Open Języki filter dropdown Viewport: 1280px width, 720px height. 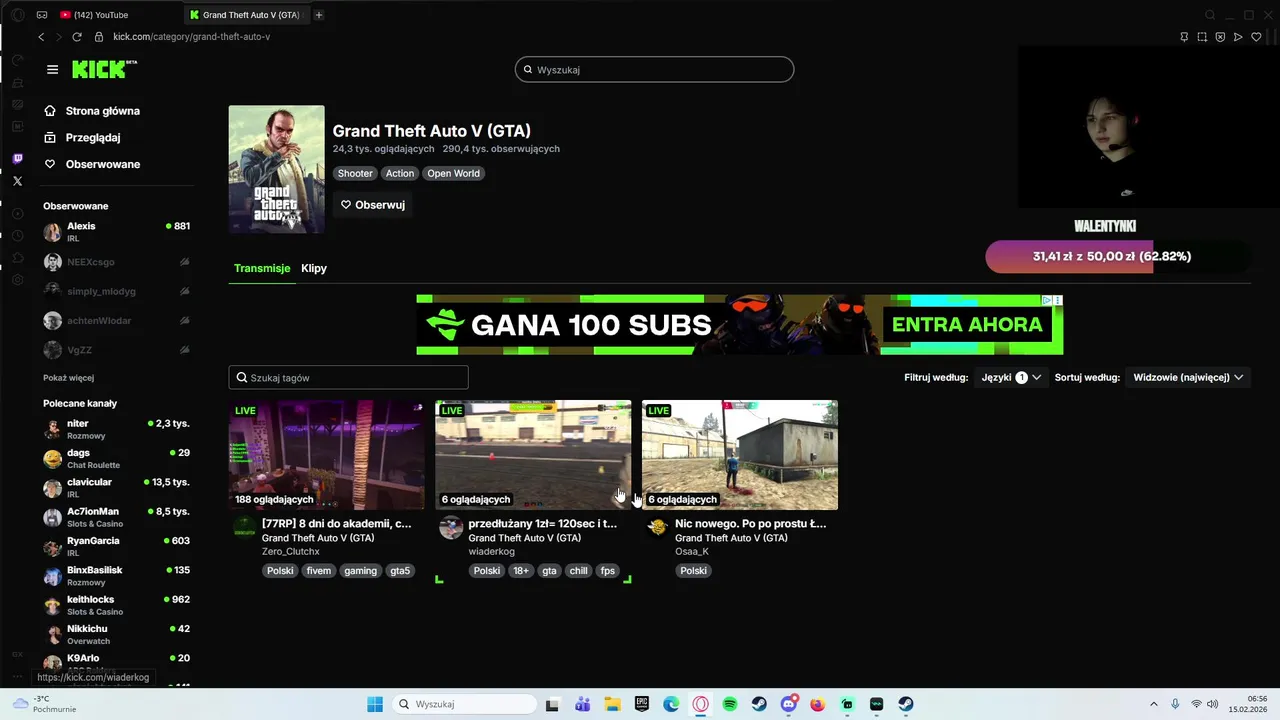(x=1012, y=377)
